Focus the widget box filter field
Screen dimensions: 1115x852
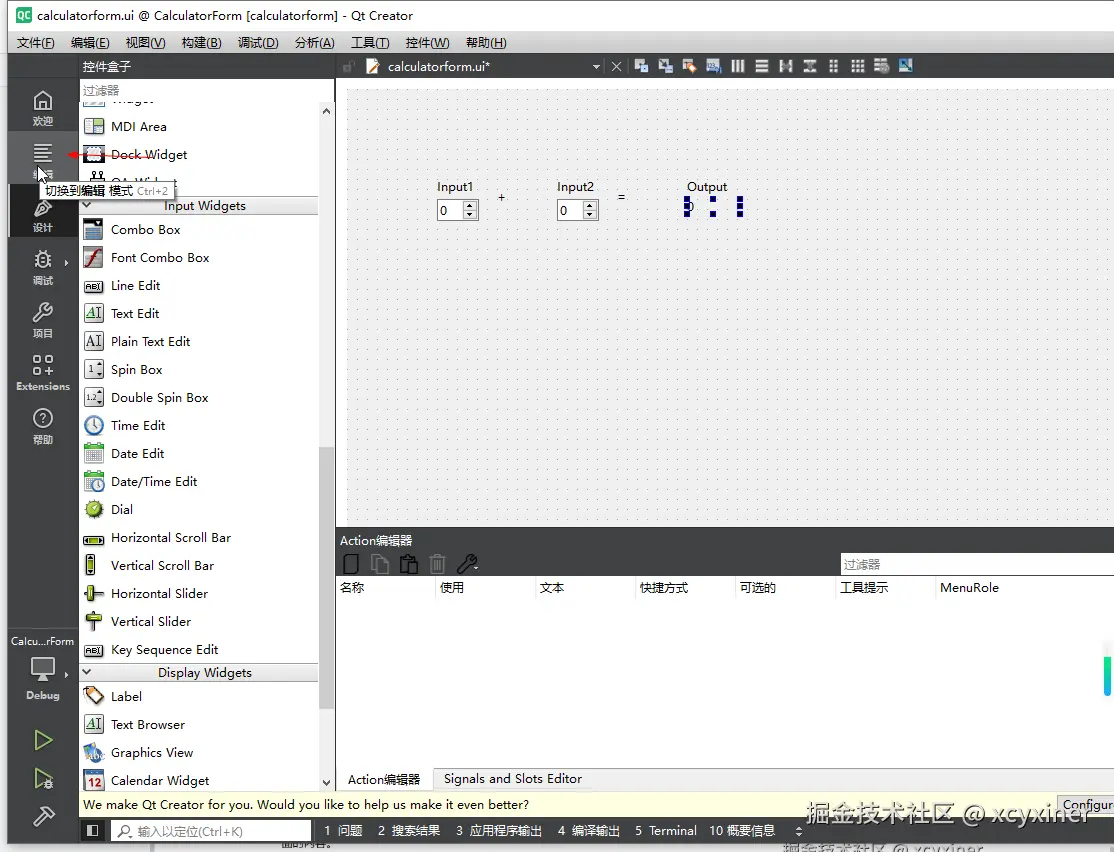(206, 90)
